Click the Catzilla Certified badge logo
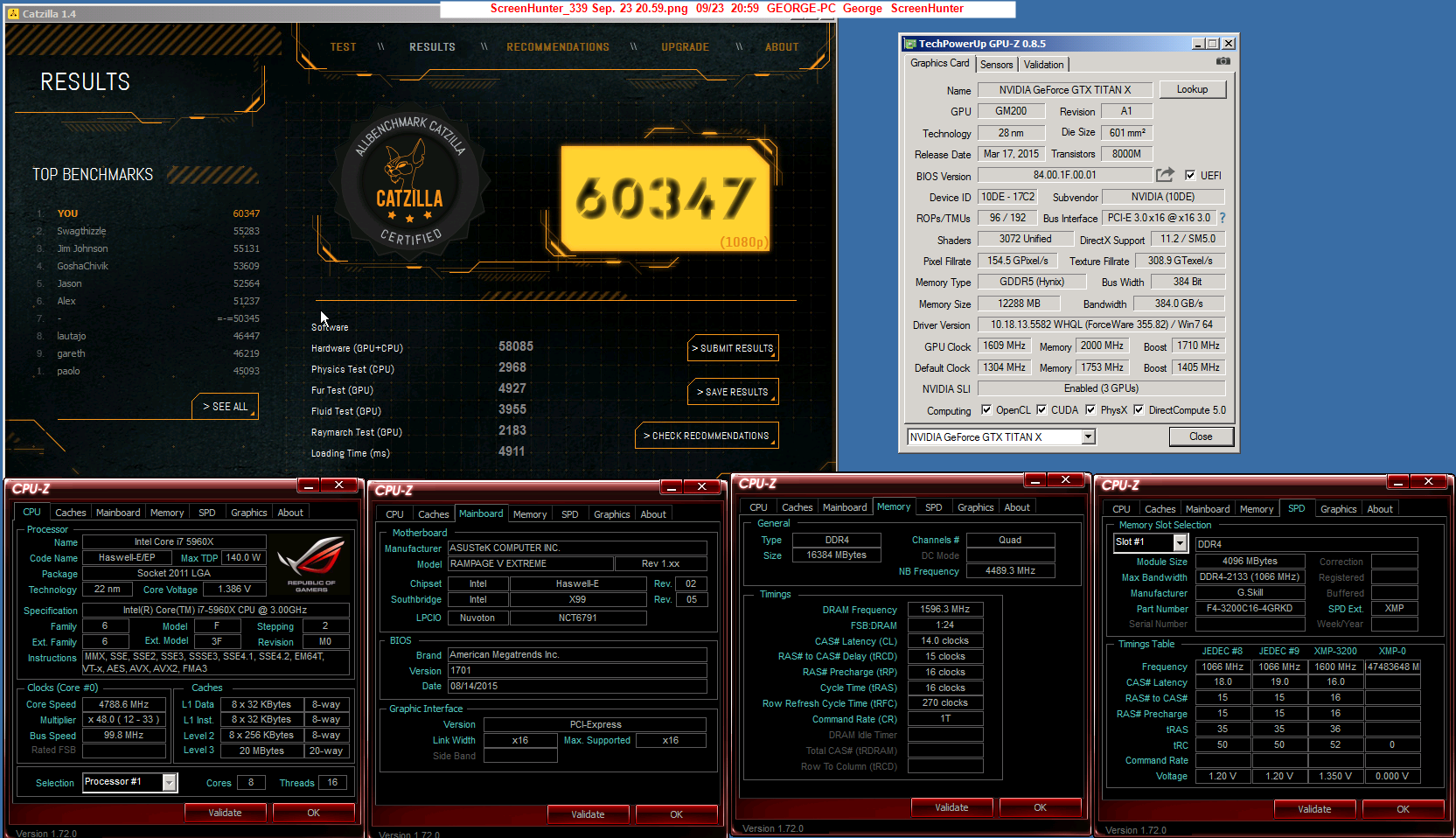 coord(410,181)
